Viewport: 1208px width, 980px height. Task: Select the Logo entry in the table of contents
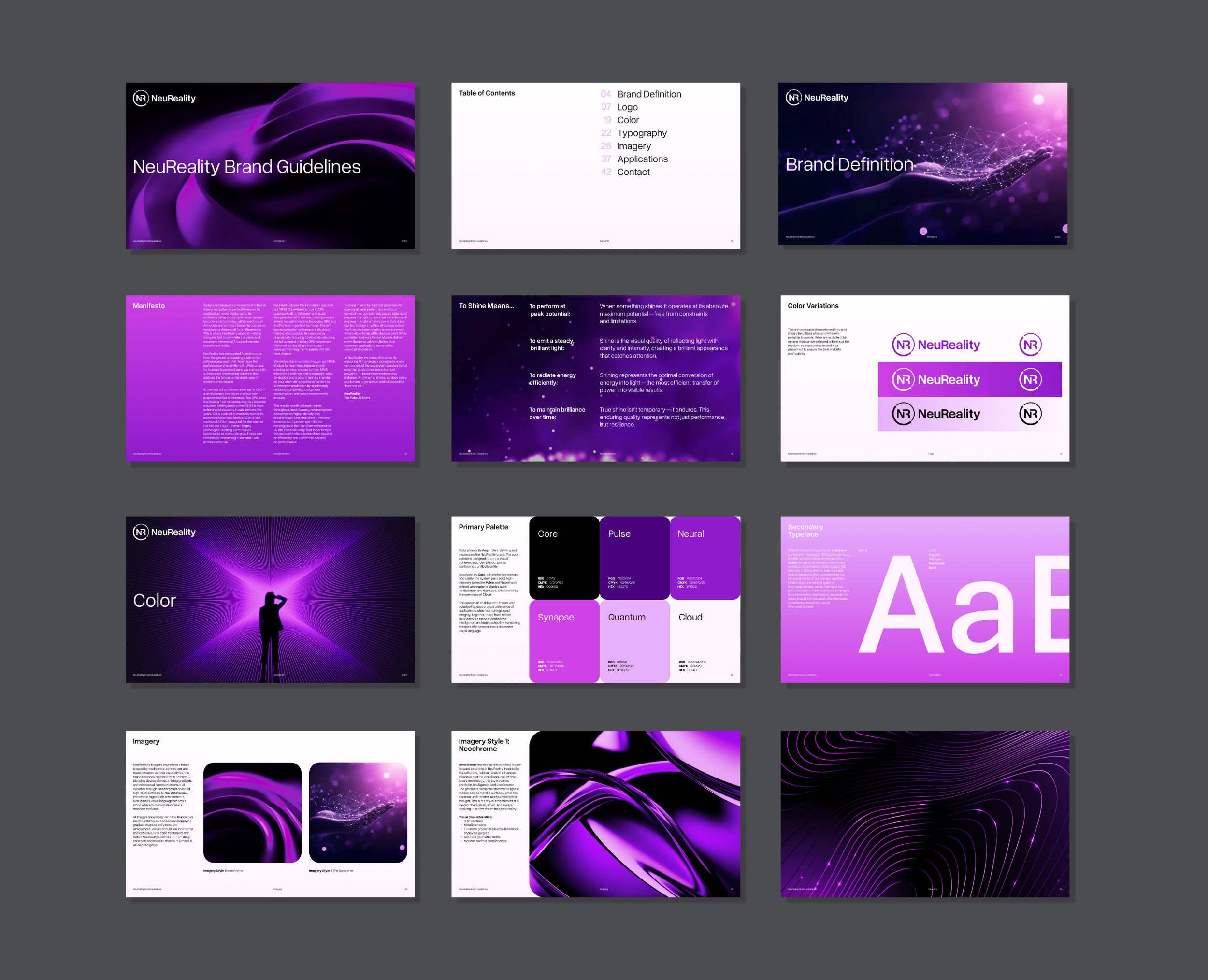click(x=627, y=107)
